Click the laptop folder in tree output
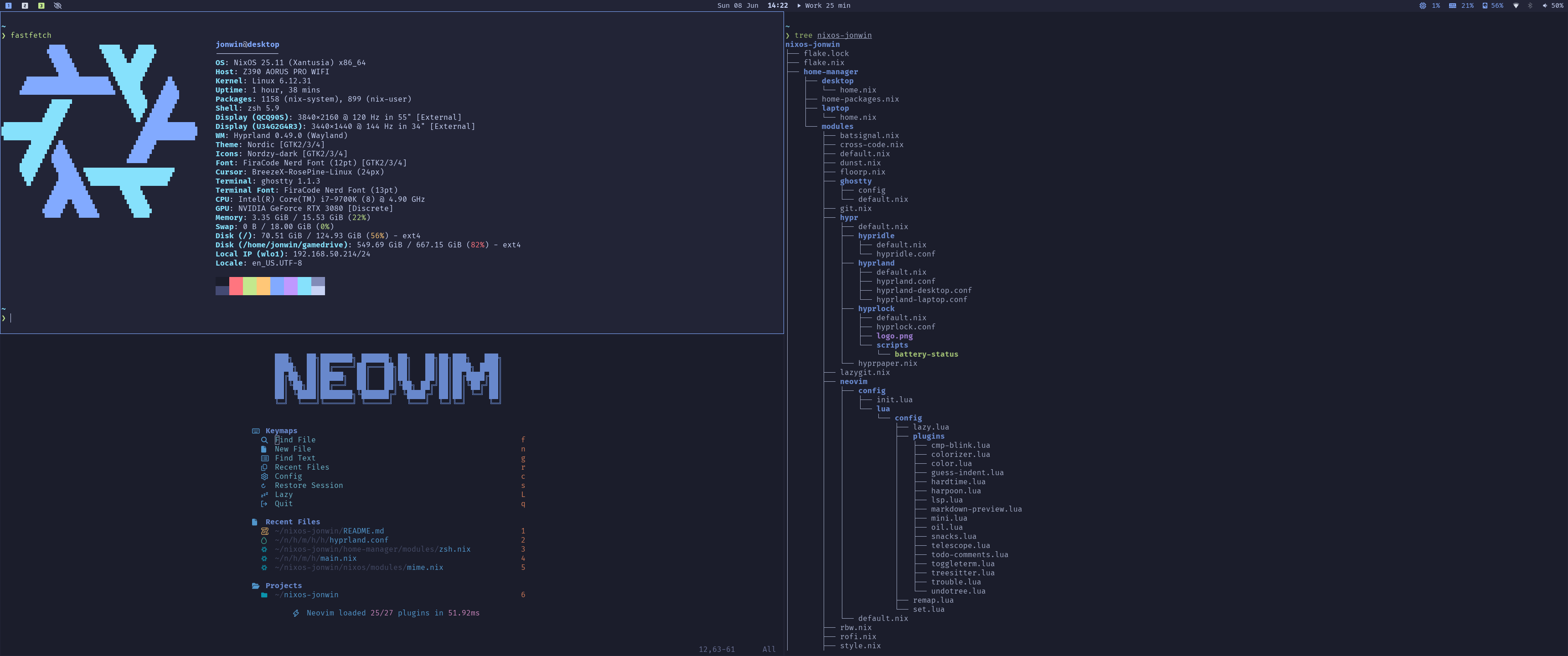The image size is (1568, 656). coord(835,108)
